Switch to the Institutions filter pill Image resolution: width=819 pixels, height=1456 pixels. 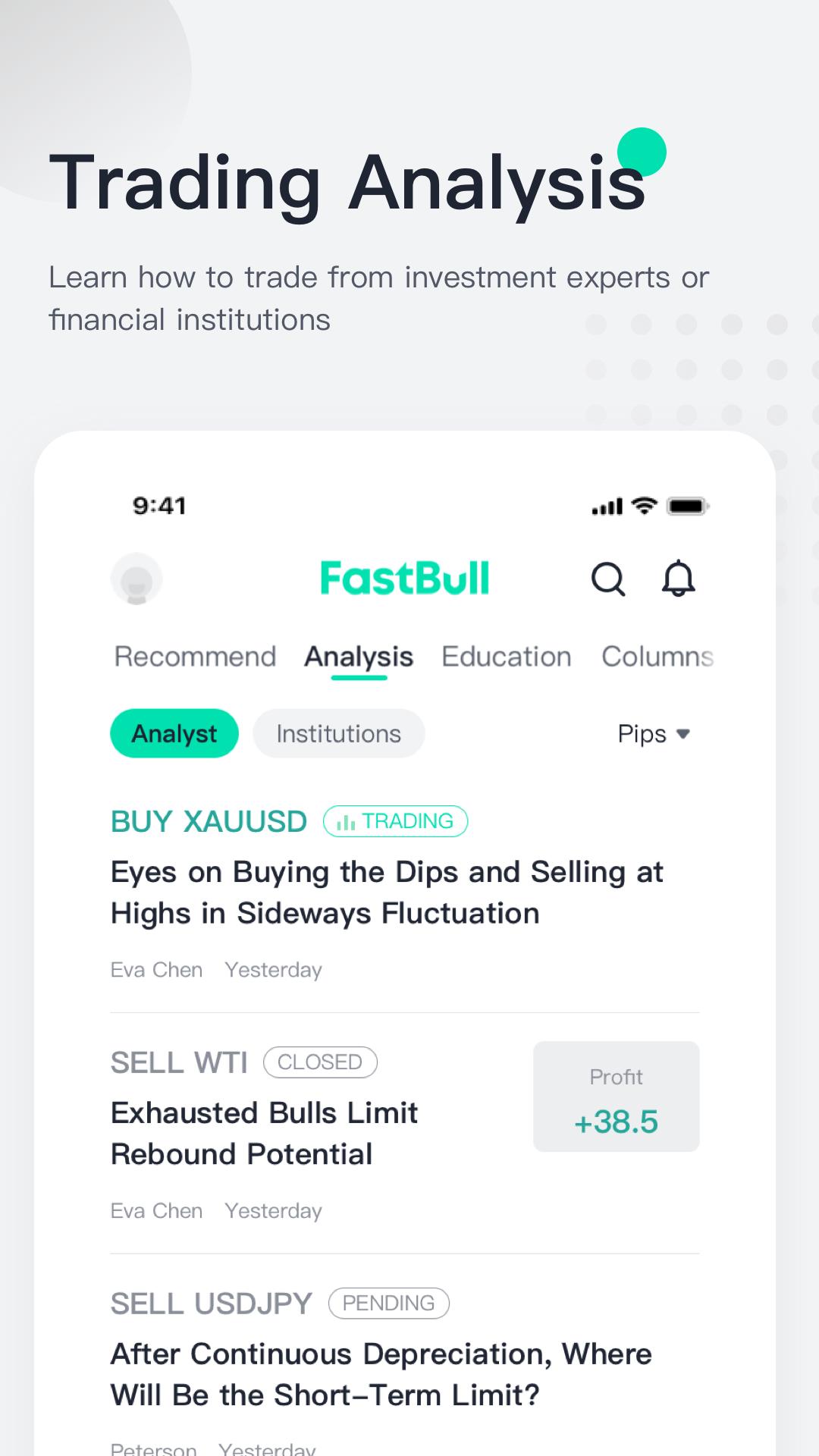coord(338,733)
